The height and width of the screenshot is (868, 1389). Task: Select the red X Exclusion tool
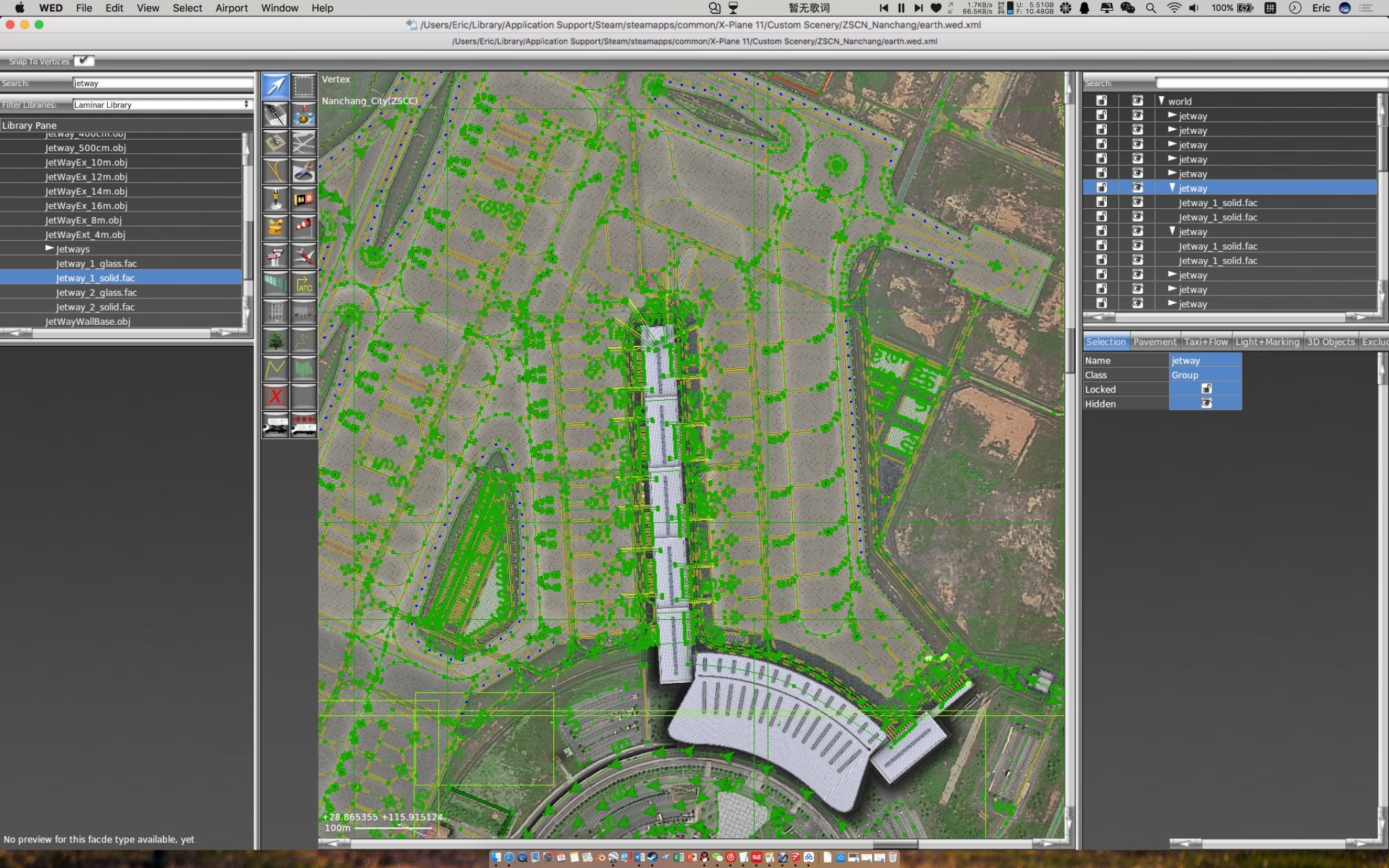tap(275, 397)
